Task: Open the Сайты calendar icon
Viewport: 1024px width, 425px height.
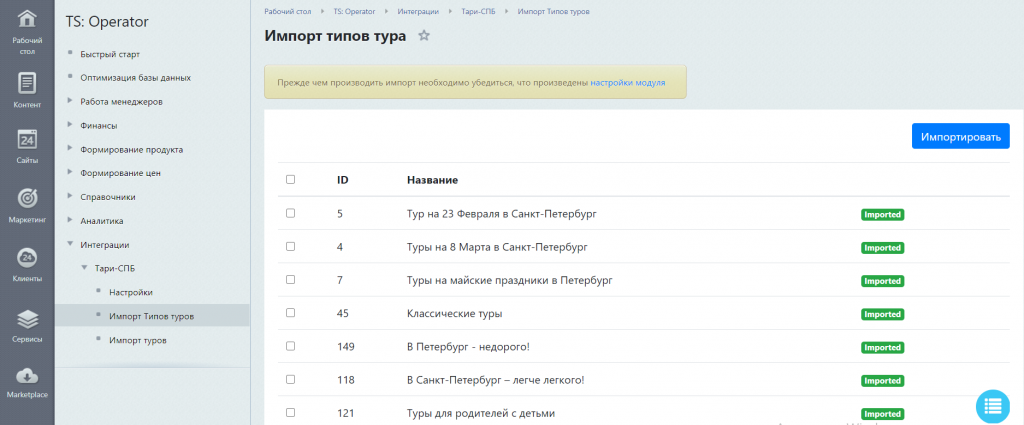Action: click(27, 140)
